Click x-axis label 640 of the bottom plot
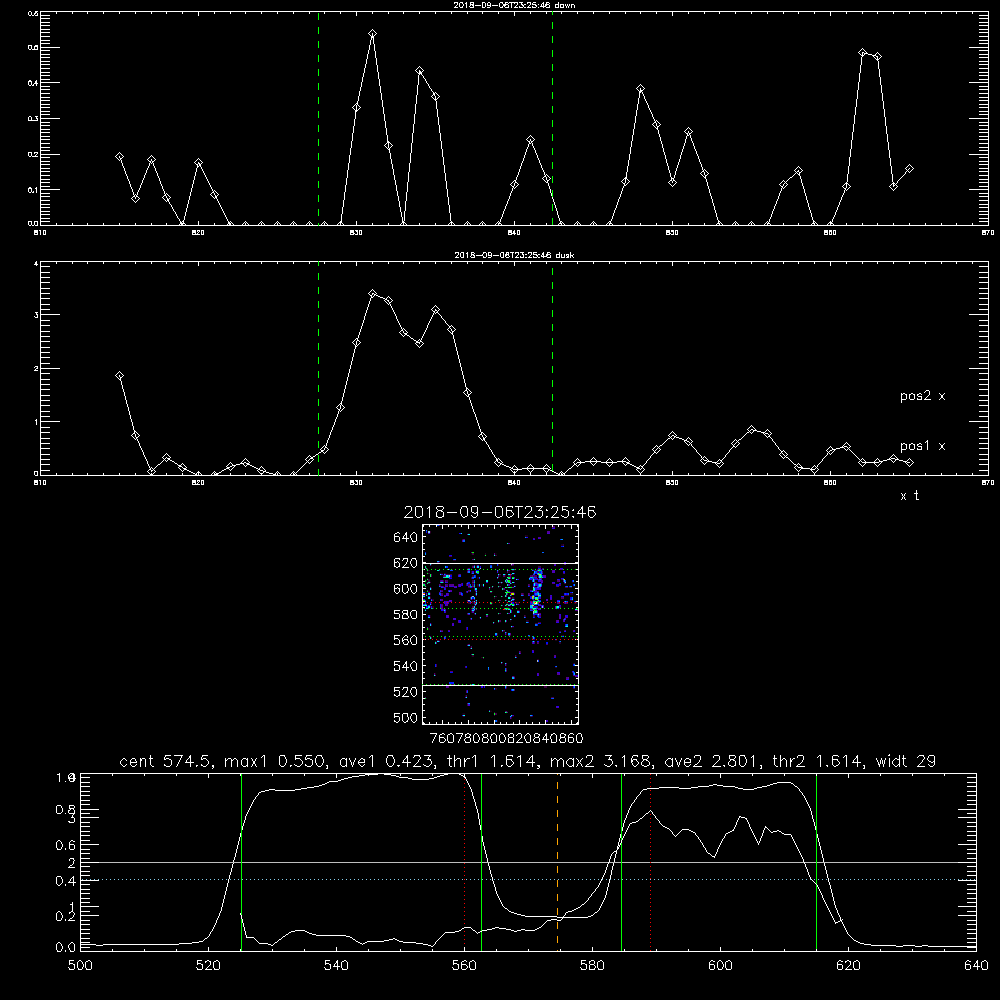 tap(976, 966)
